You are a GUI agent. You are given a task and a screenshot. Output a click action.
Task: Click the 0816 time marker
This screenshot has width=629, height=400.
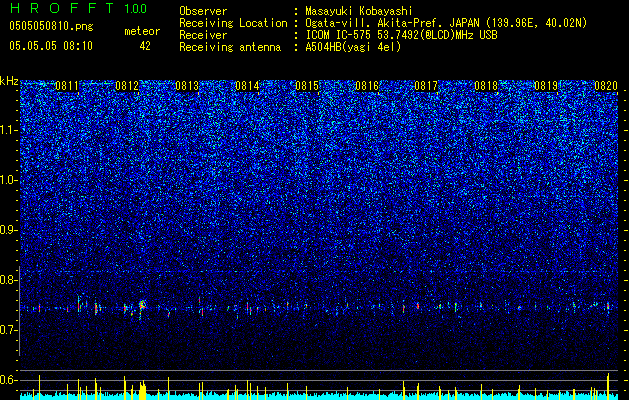pos(367,86)
